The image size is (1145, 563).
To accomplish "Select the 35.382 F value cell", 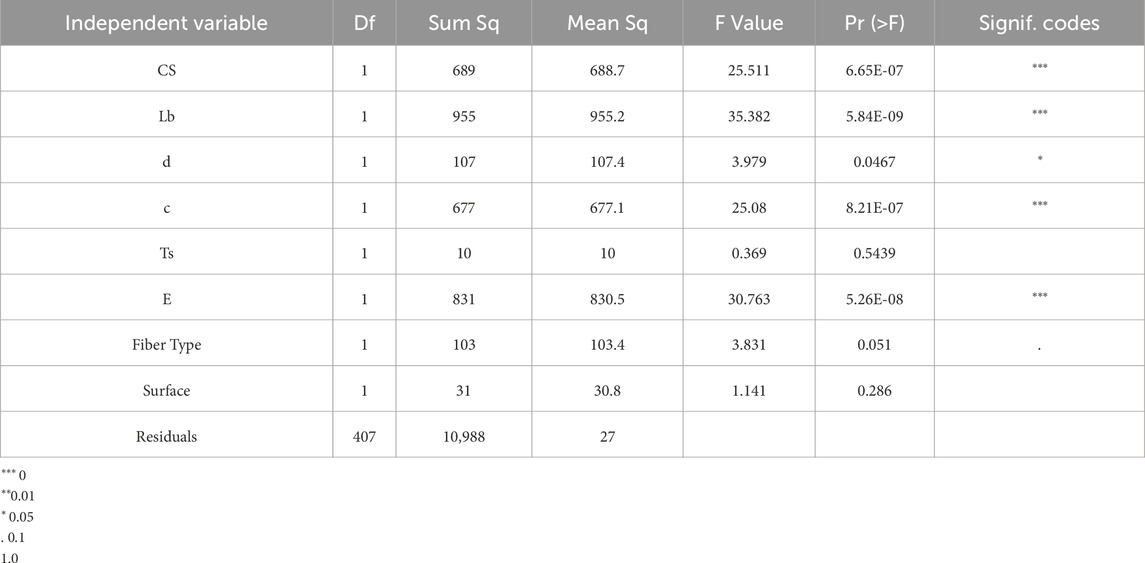I will click(x=746, y=115).
